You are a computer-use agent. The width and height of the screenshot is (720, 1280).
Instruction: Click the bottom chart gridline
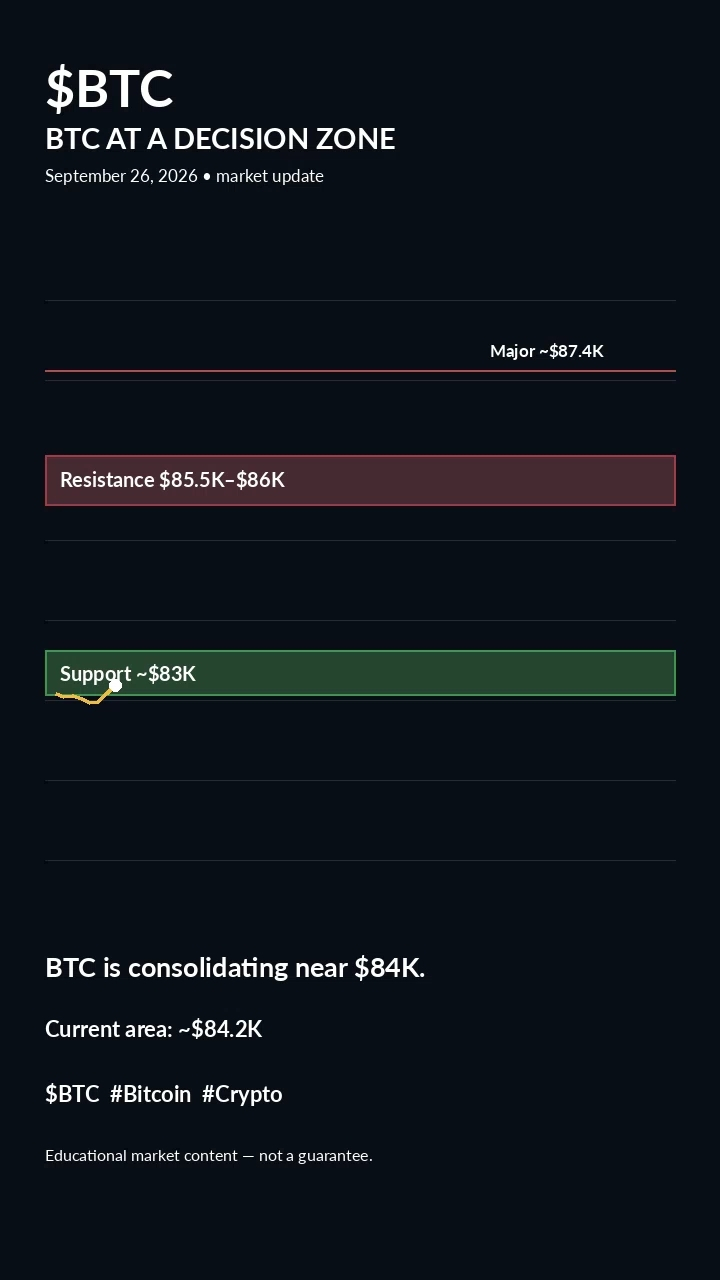[360, 860]
